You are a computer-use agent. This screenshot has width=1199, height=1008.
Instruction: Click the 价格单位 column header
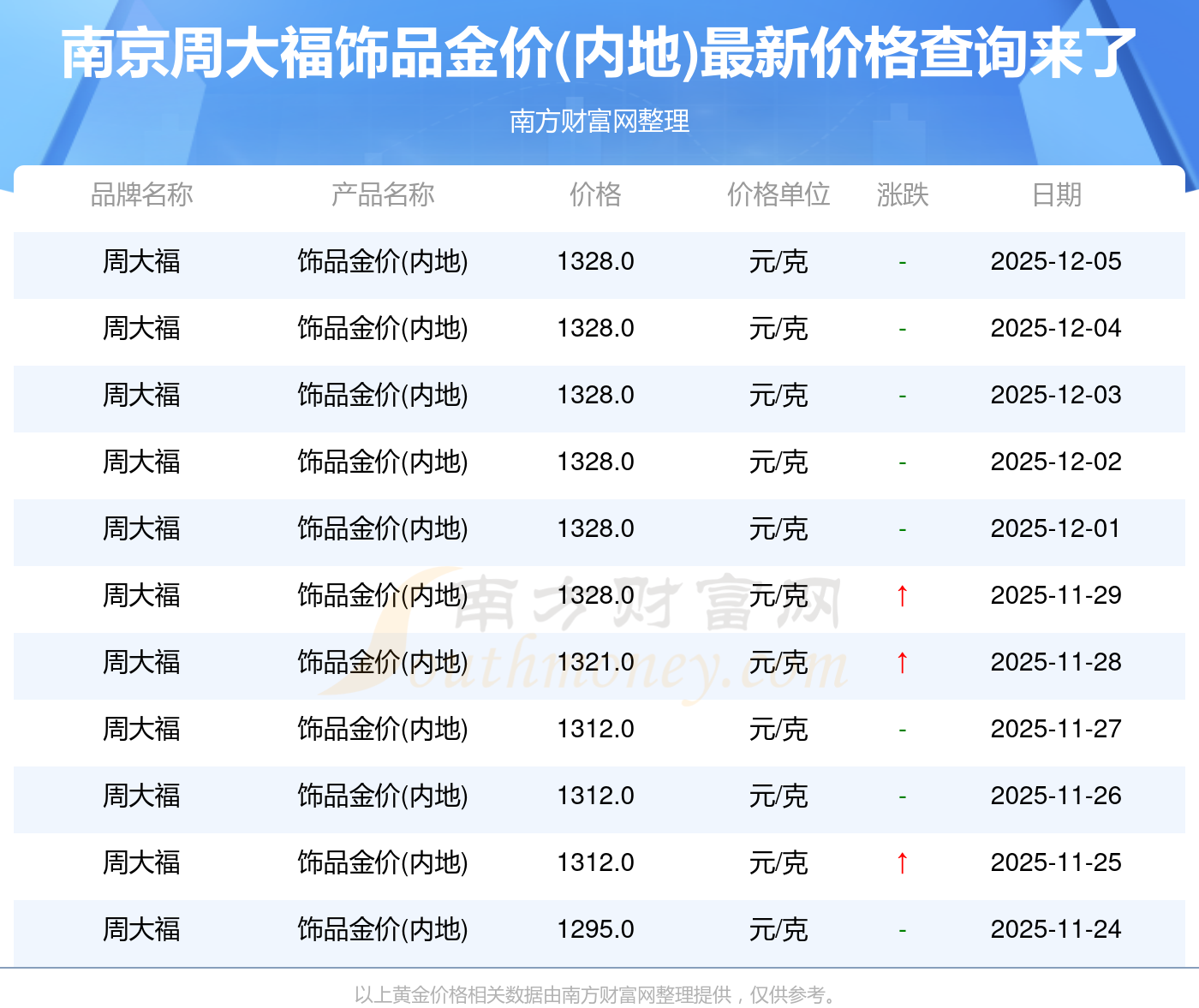click(778, 195)
